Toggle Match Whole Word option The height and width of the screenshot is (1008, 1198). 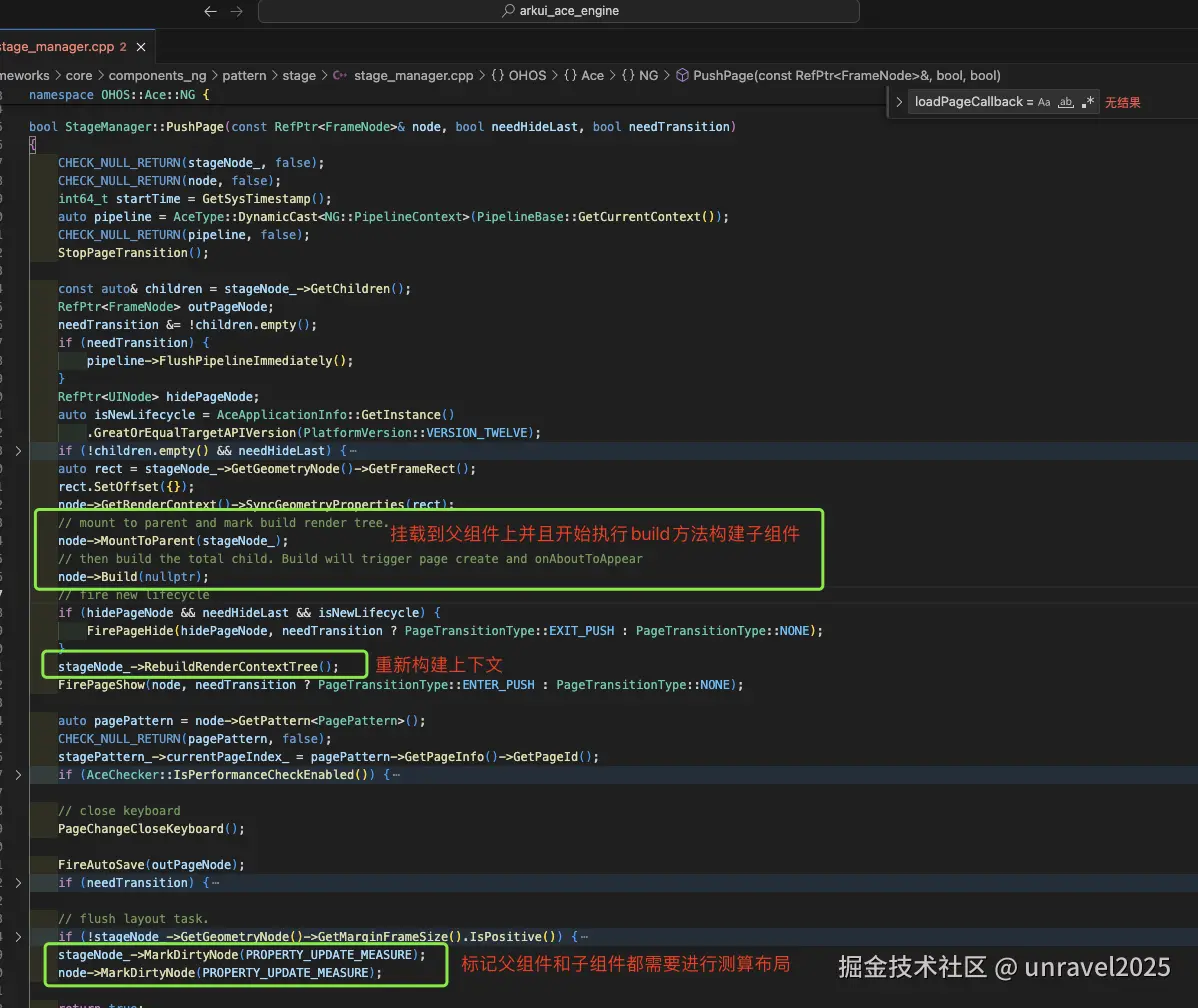(x=1066, y=102)
